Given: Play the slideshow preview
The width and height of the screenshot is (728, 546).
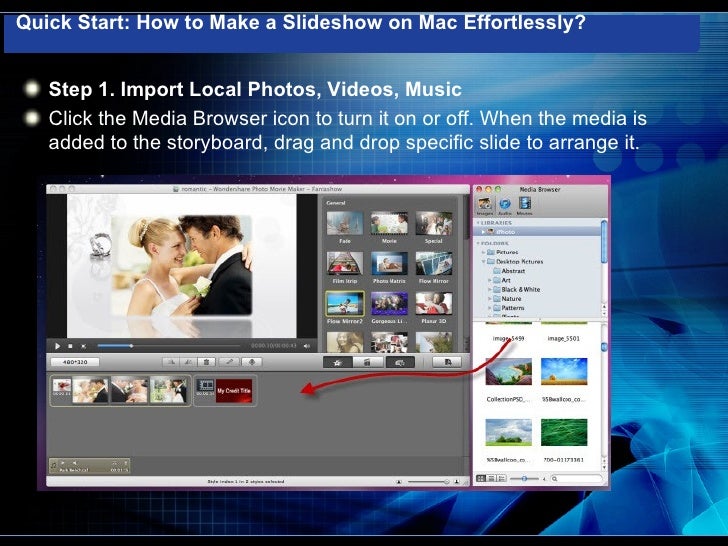Looking at the screenshot, I should pyautogui.click(x=57, y=346).
